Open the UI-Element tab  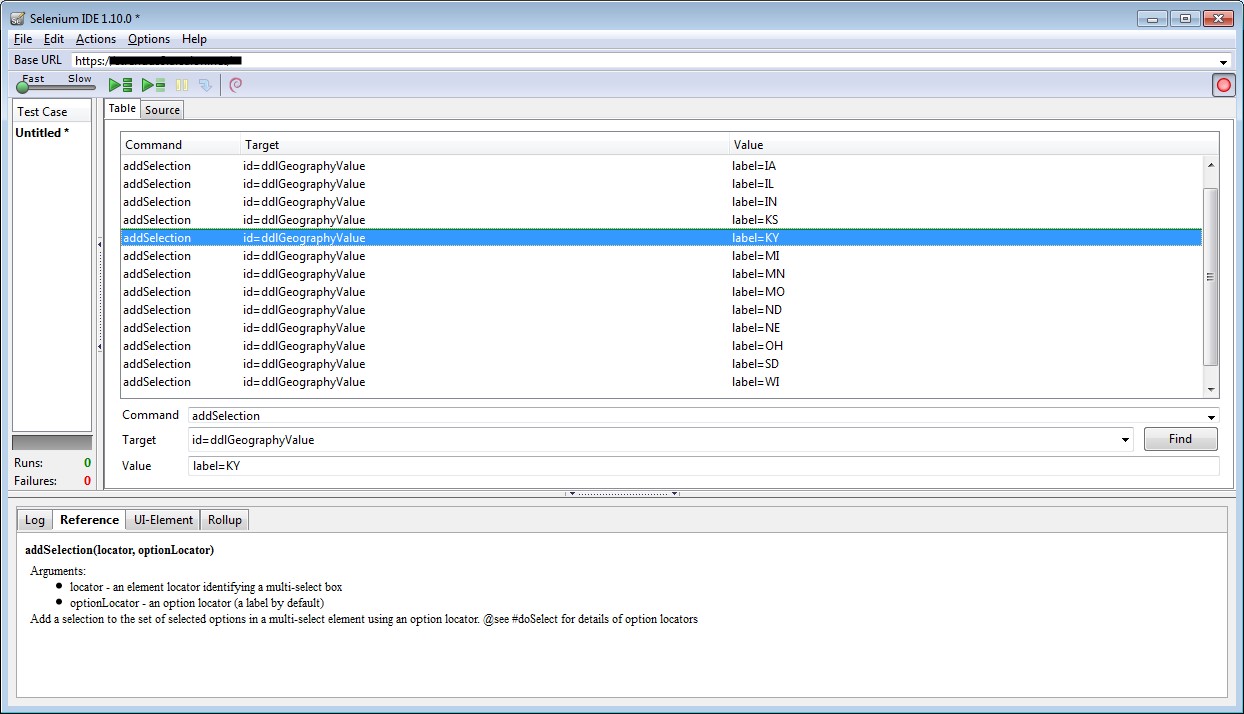tap(163, 520)
